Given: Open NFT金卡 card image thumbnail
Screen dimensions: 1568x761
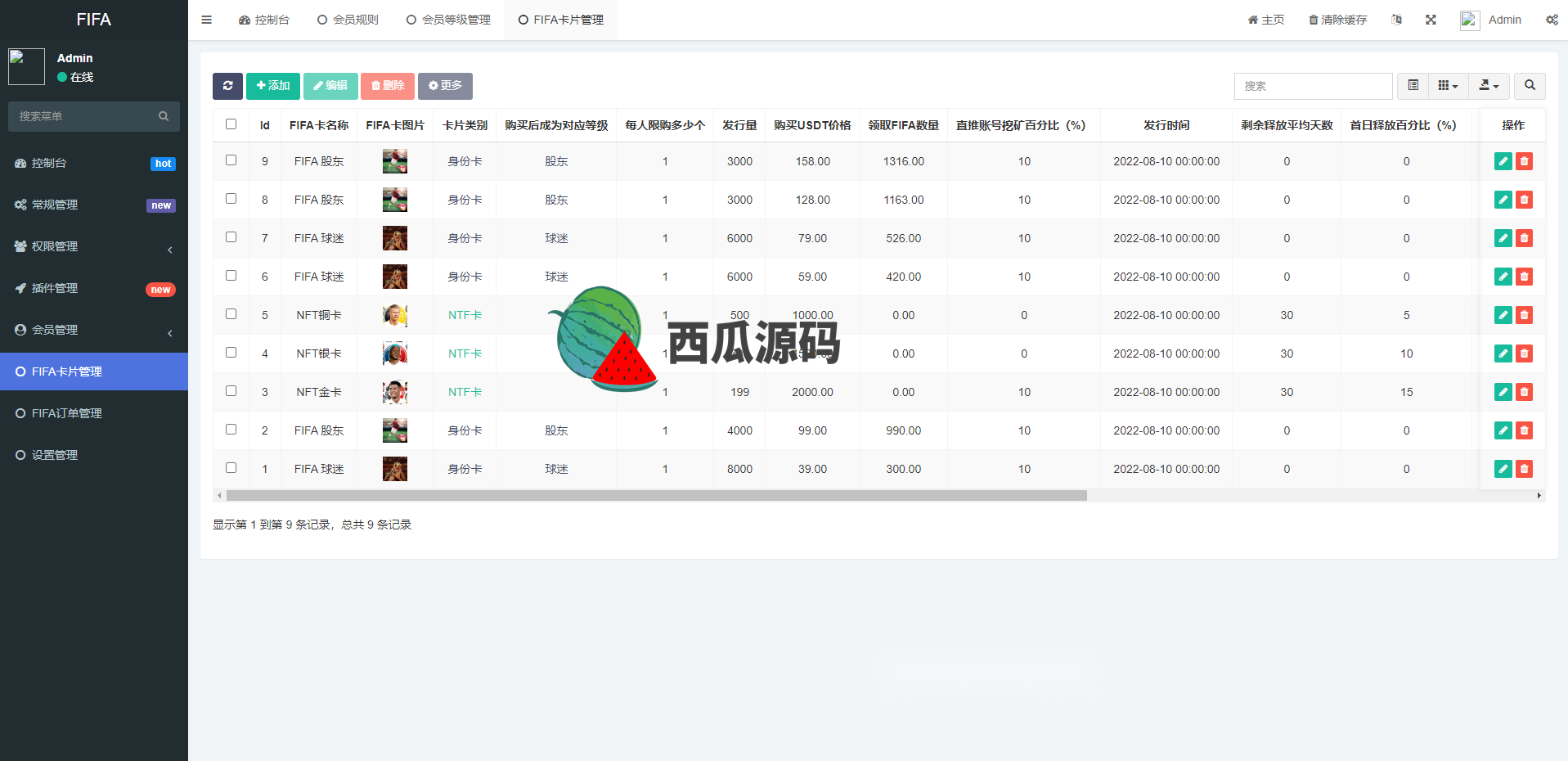Looking at the screenshot, I should [x=395, y=392].
